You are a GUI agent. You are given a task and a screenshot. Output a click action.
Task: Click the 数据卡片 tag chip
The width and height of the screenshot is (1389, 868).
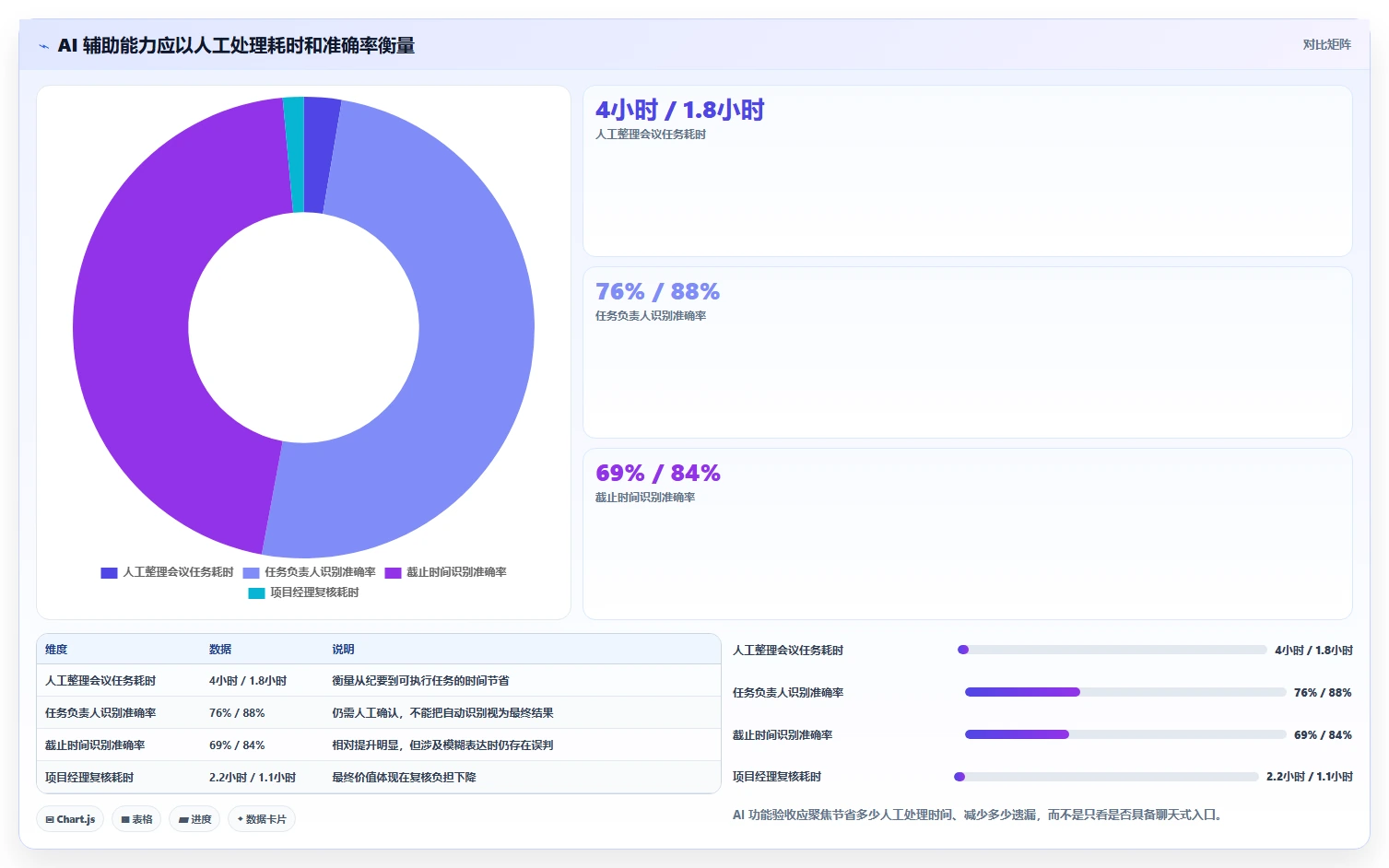point(262,819)
